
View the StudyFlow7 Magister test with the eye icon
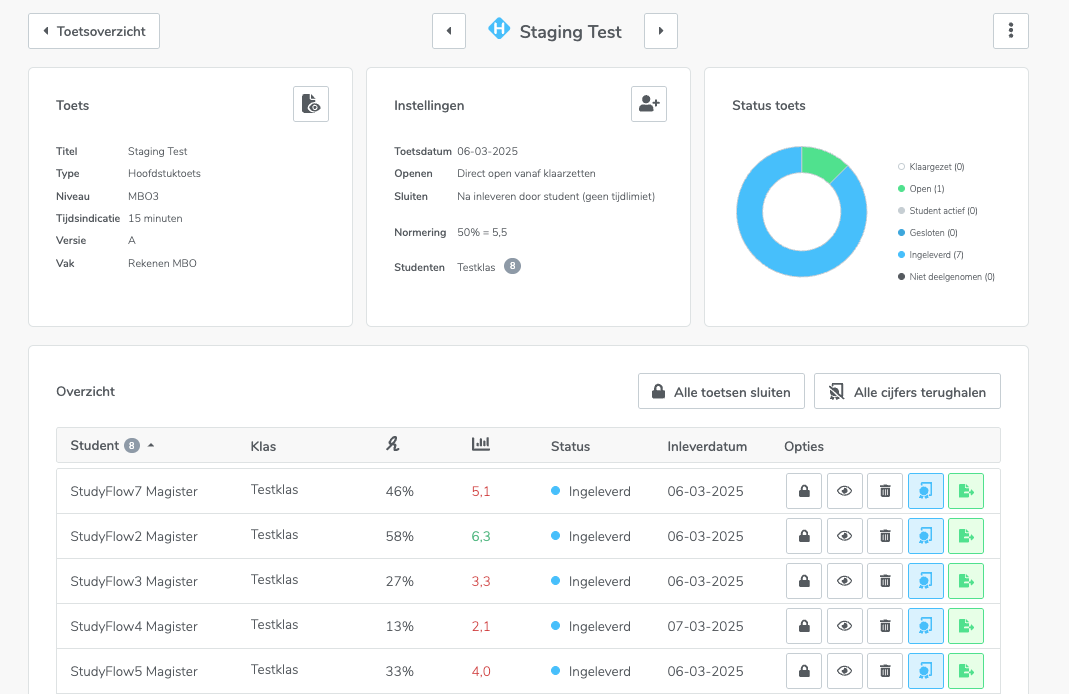coord(845,491)
